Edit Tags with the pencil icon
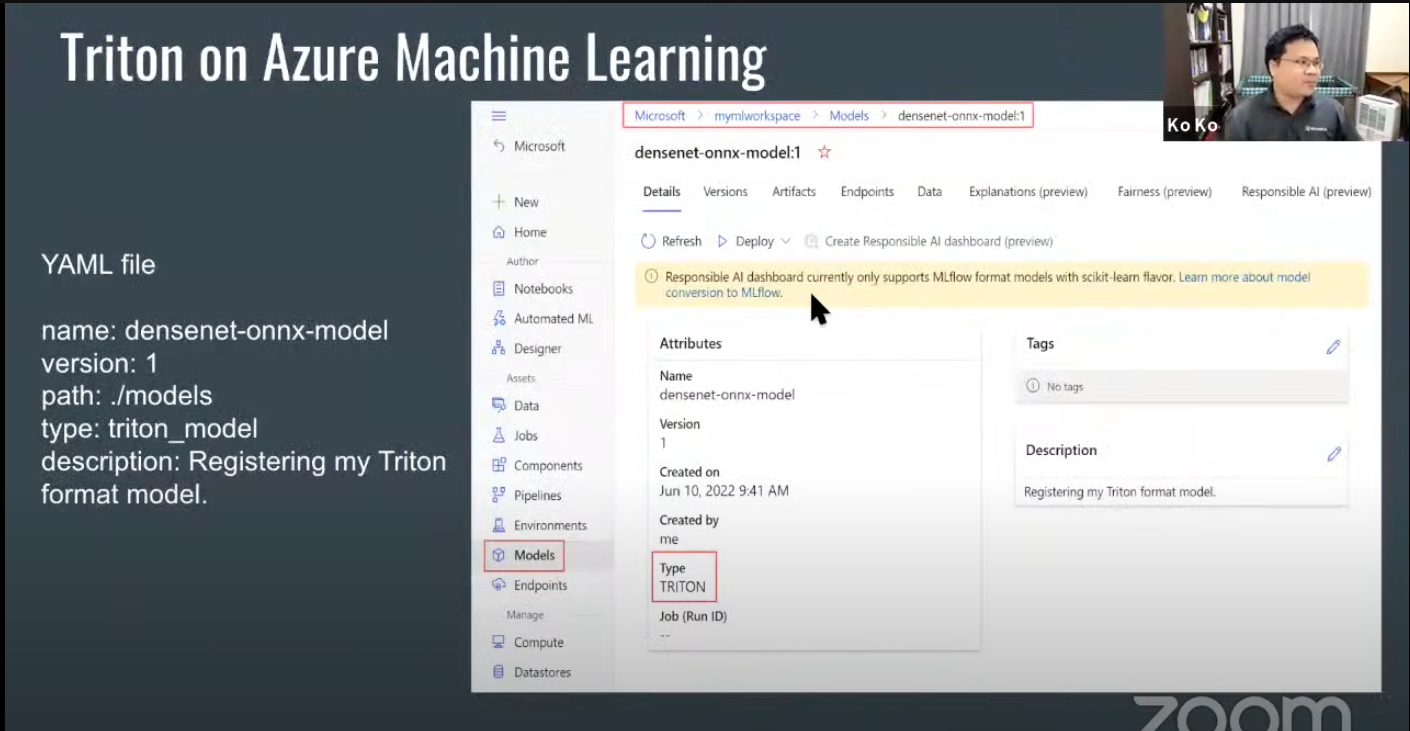1410x731 pixels. [1333, 347]
